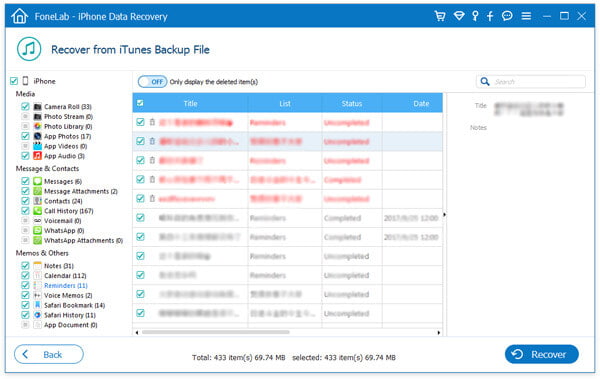Click the diamond icon in title bar
The height and width of the screenshot is (379, 600).
tap(459, 16)
